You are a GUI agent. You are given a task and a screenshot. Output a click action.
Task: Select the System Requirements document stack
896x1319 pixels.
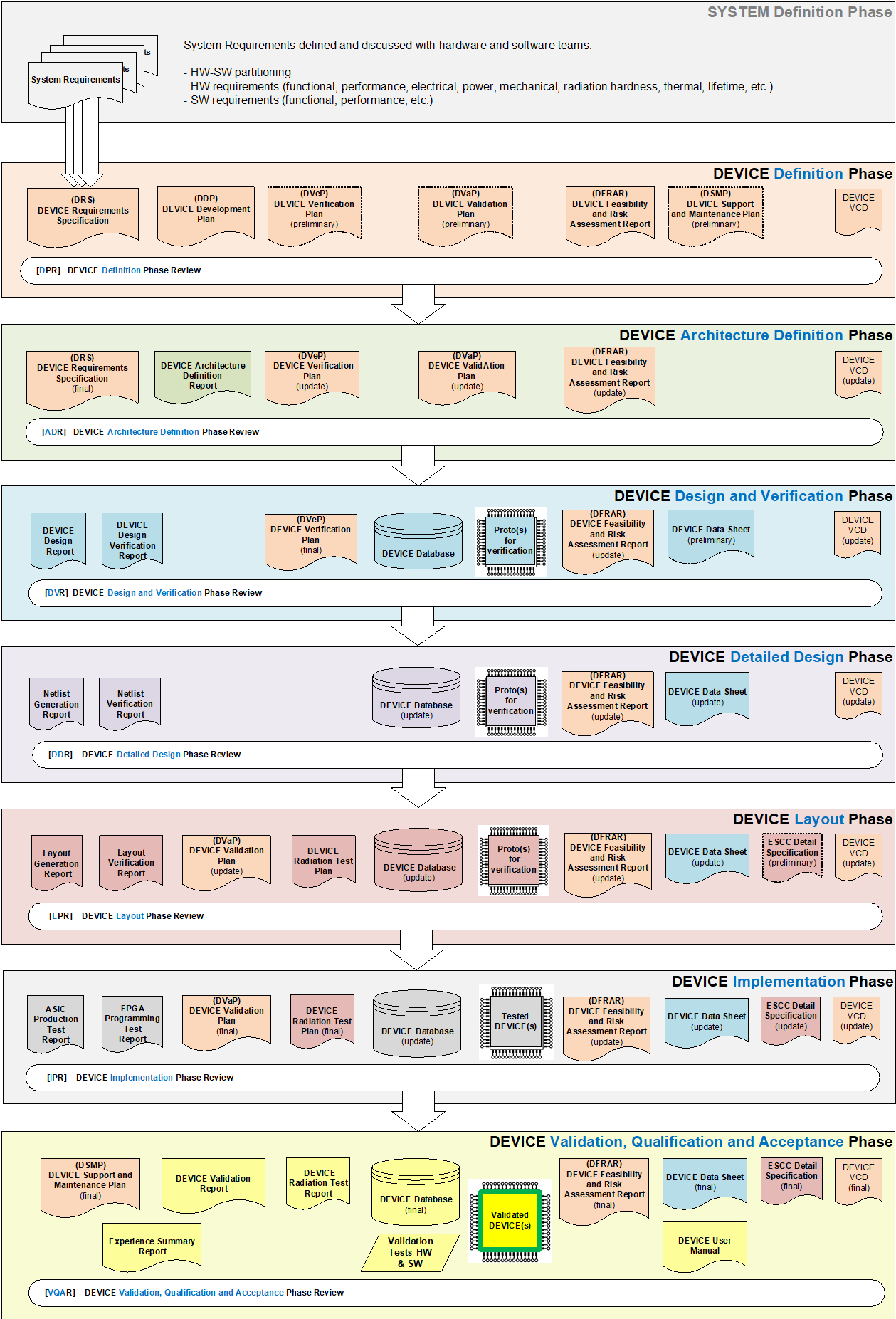point(77,81)
